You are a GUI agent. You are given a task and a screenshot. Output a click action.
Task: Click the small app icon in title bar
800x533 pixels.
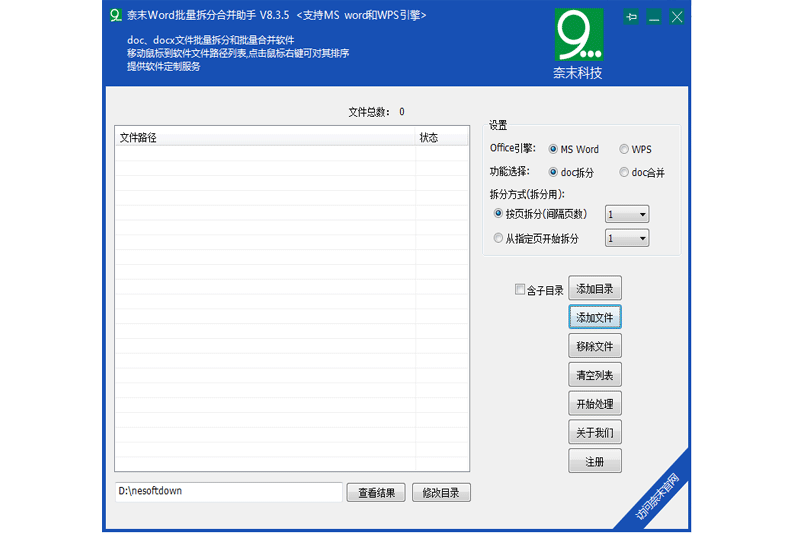point(116,15)
